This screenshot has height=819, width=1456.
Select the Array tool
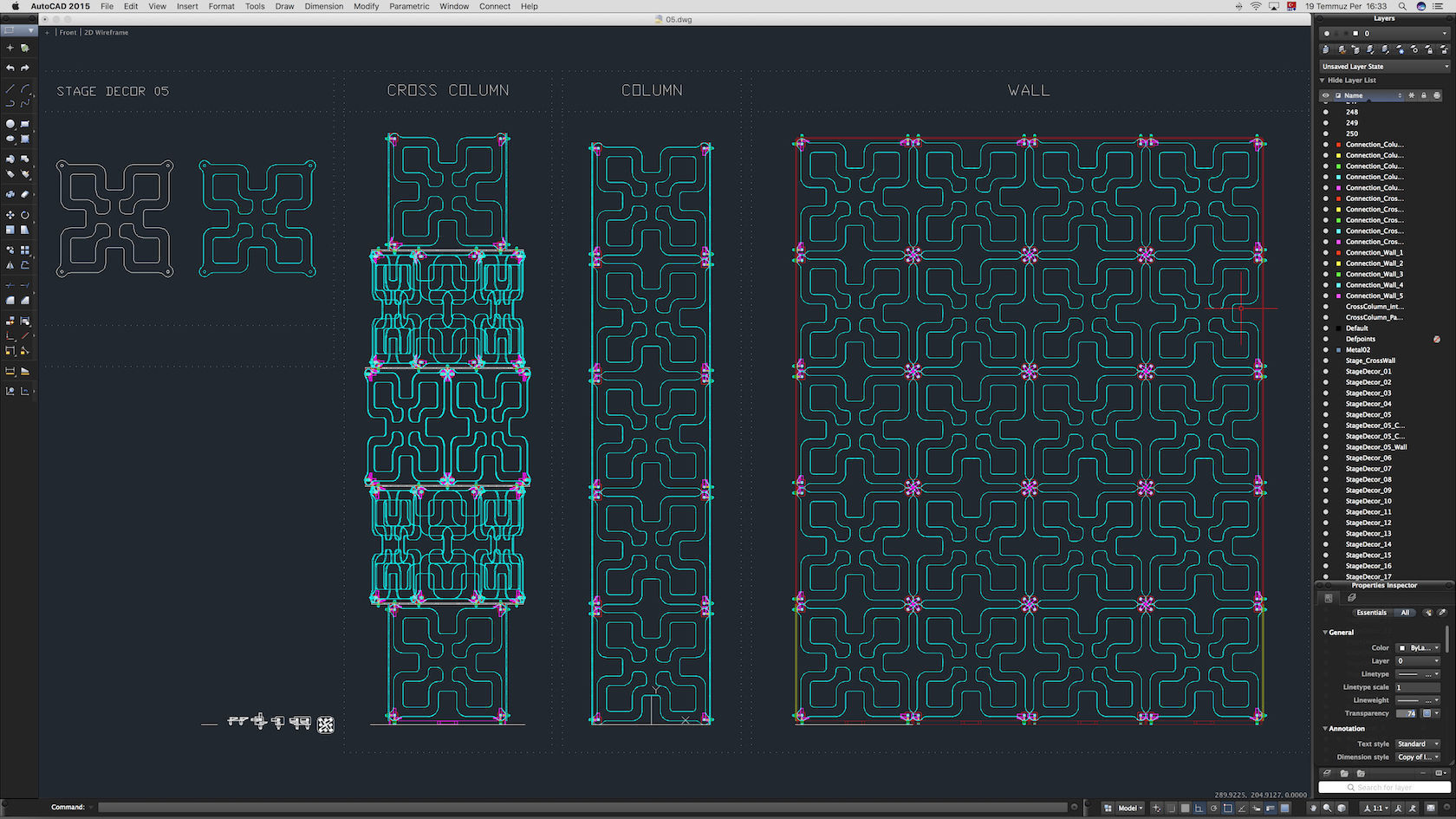25,250
